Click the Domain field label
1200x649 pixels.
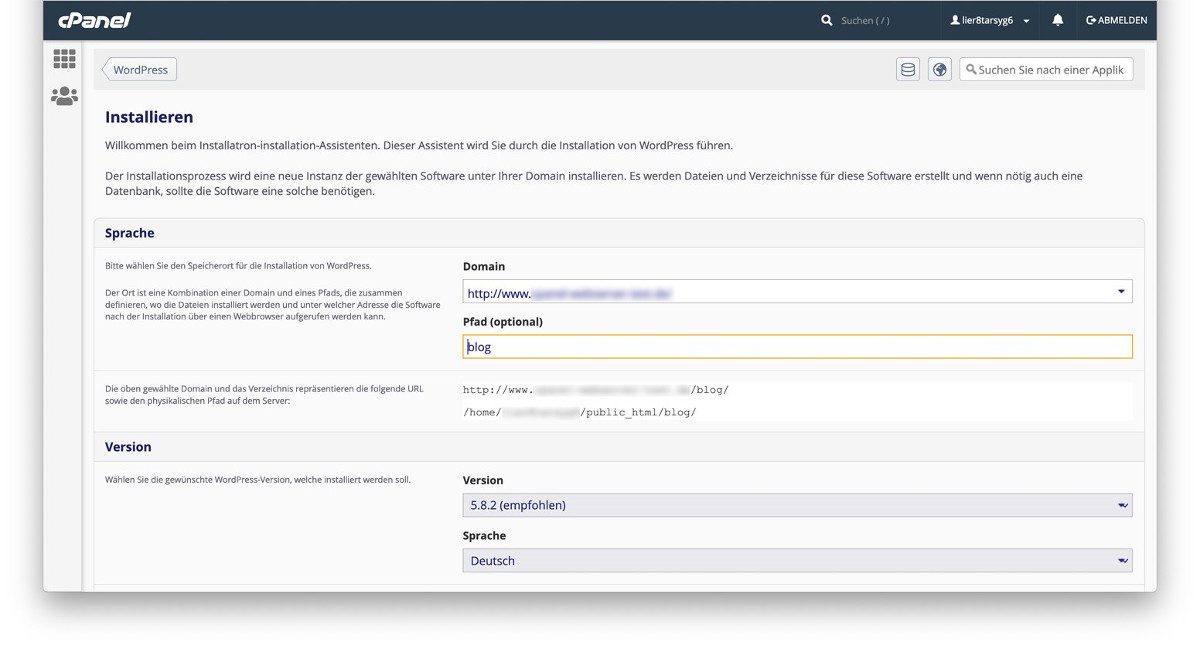[484, 267]
